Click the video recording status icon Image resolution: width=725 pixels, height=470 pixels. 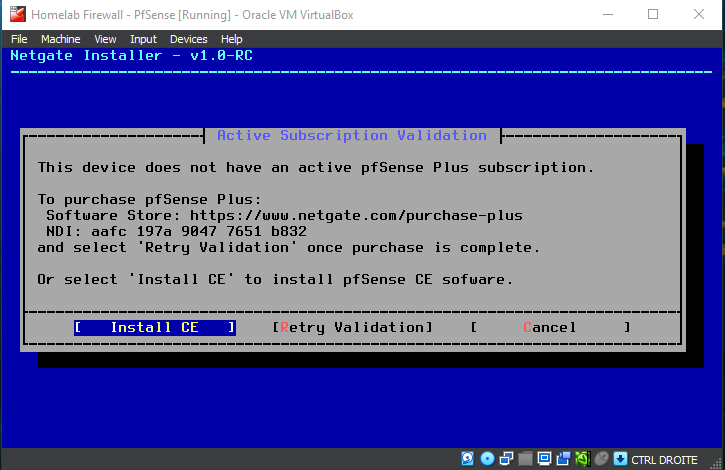click(x=563, y=459)
